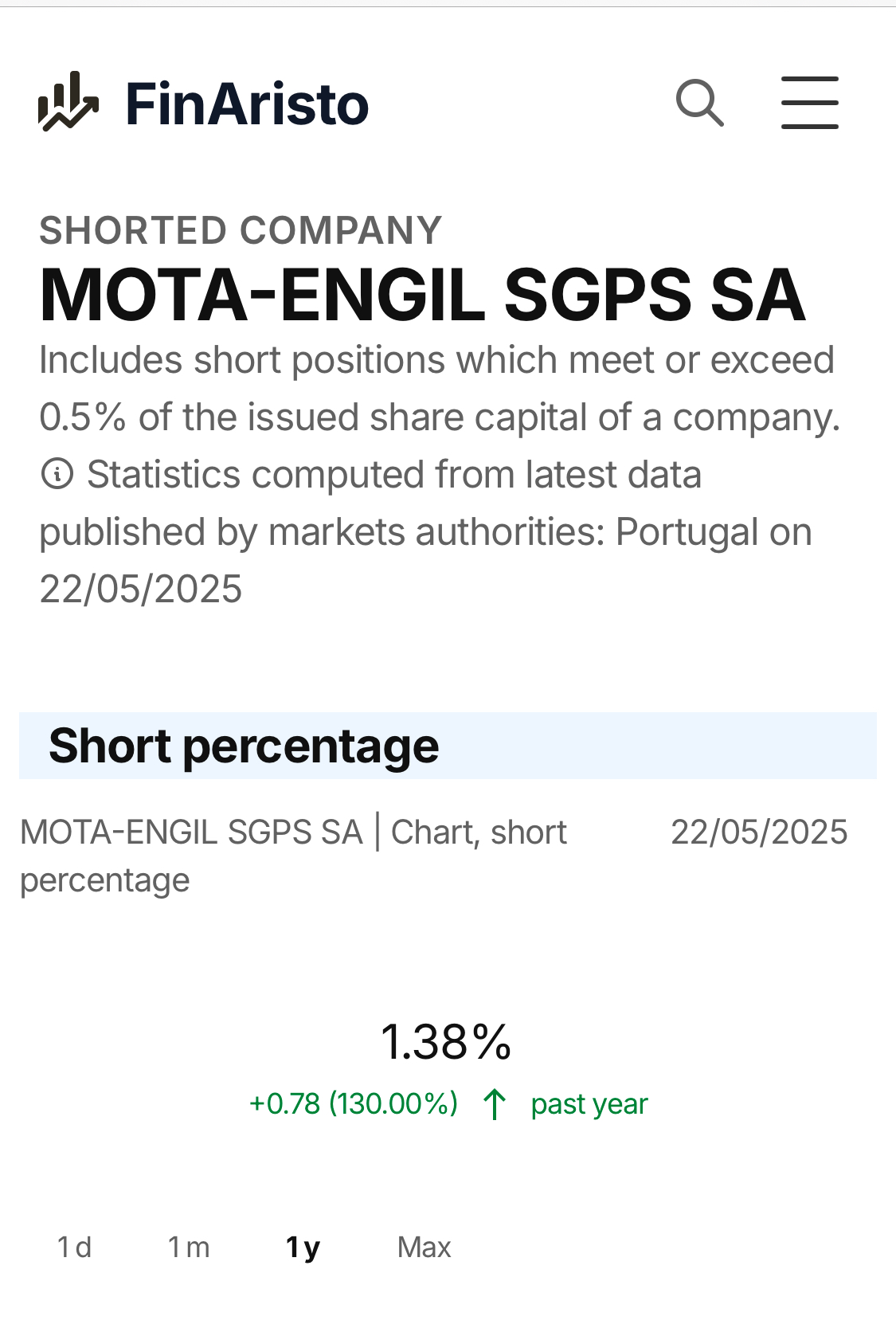Select the 1y time range

(303, 1247)
